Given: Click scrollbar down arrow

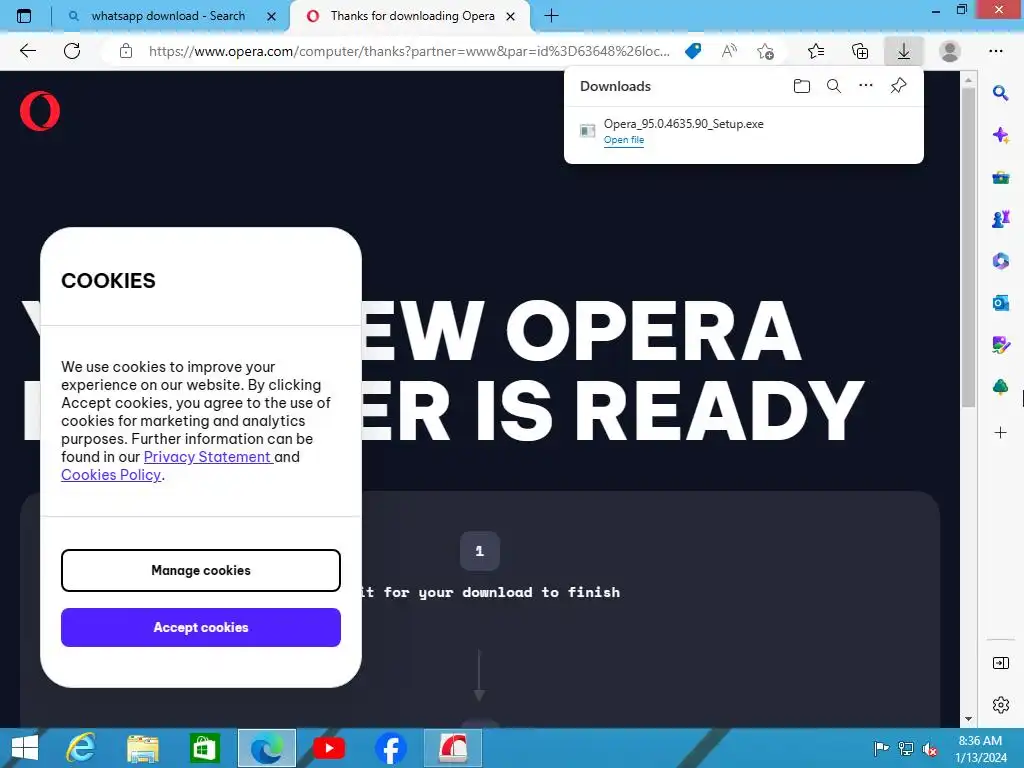Looking at the screenshot, I should (968, 718).
